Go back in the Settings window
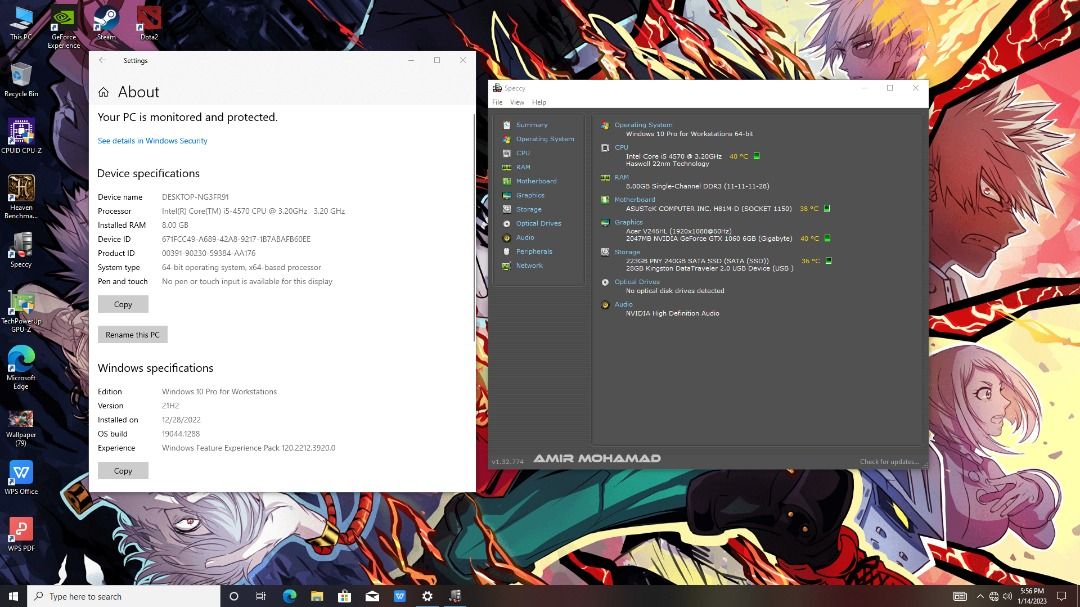 102,61
